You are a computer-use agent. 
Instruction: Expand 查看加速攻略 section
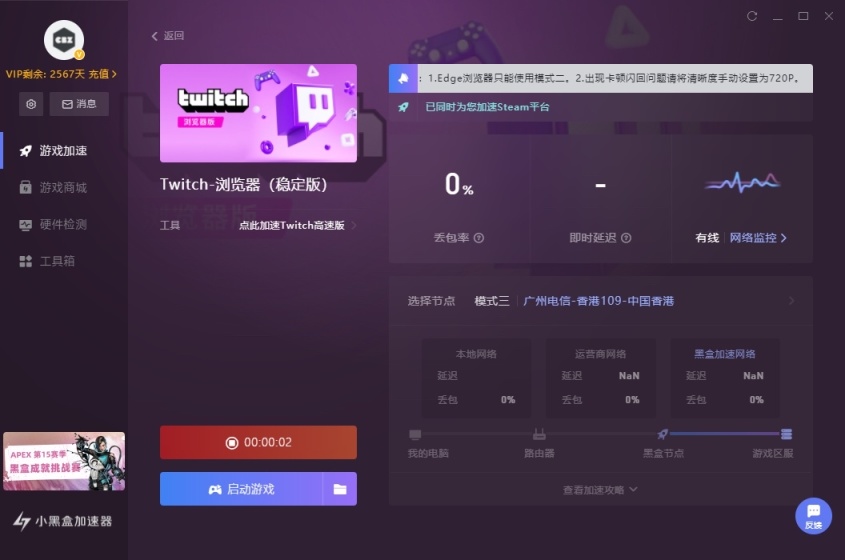[600, 490]
